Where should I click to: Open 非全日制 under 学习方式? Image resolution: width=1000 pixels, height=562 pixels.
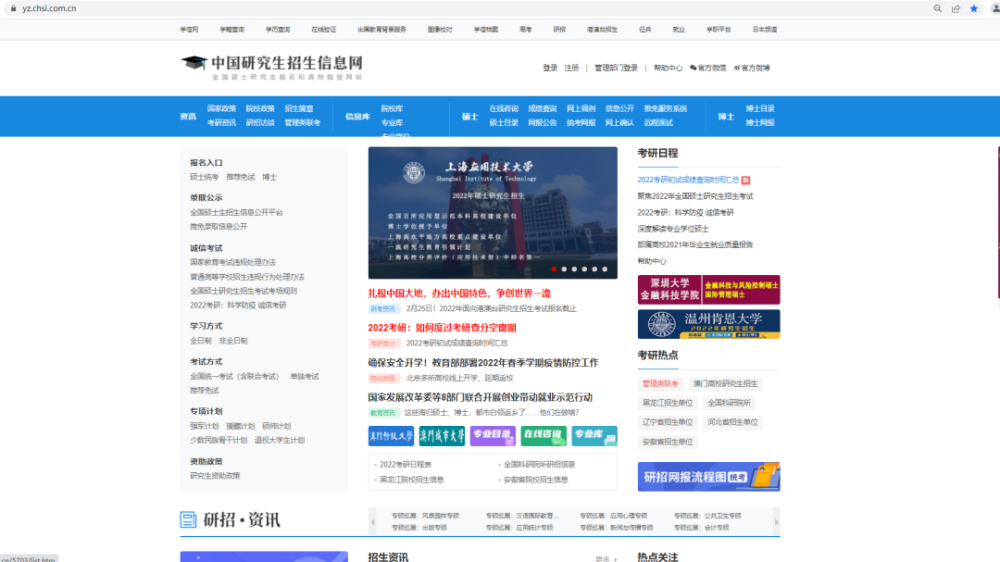point(233,341)
